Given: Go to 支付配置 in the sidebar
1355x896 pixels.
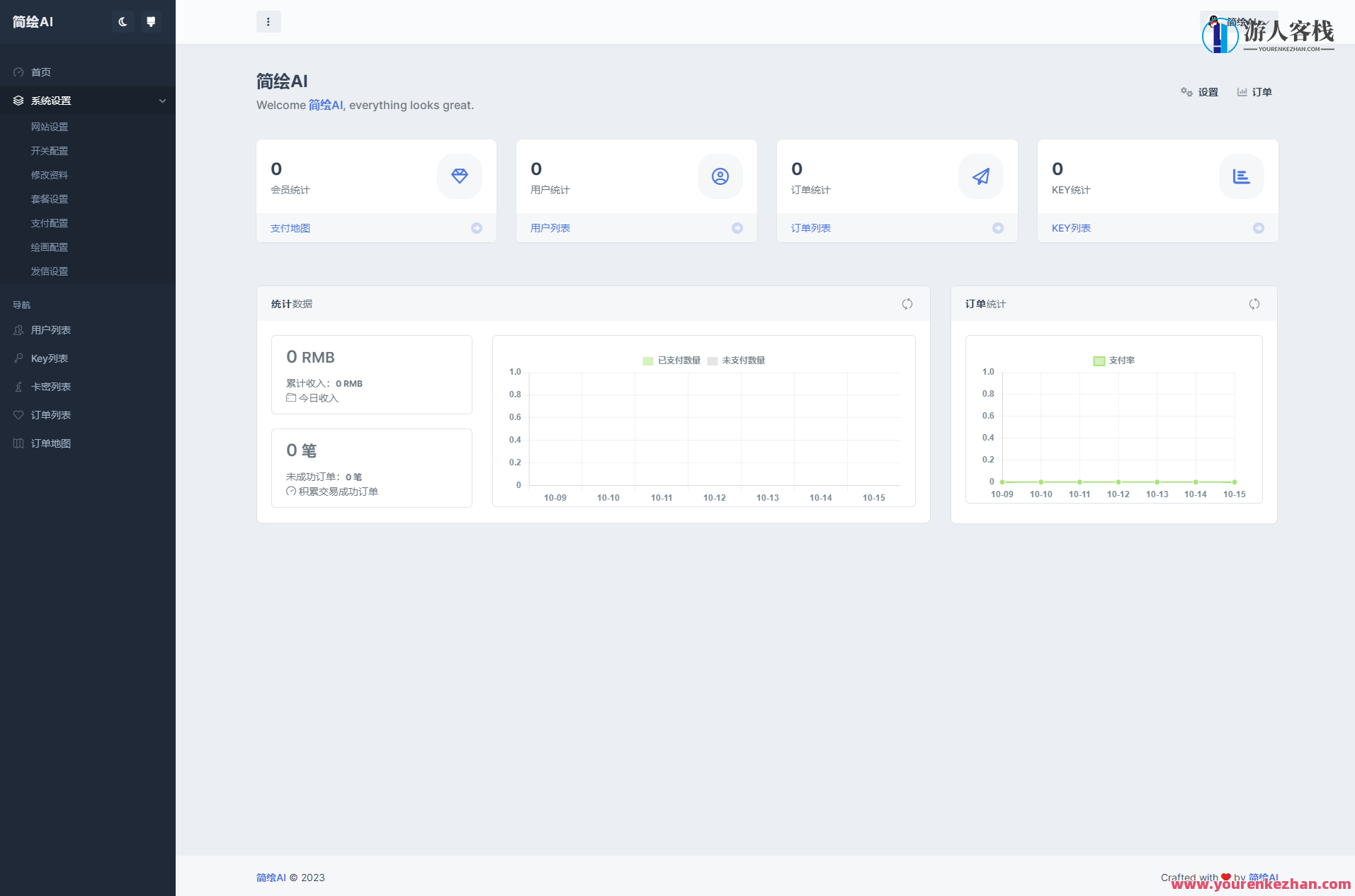Looking at the screenshot, I should pos(50,223).
